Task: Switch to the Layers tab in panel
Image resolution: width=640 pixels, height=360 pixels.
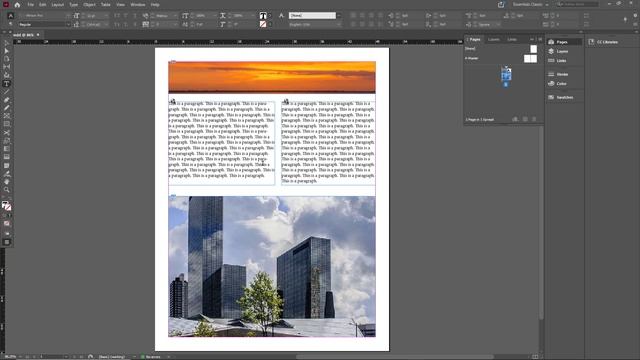Action: coord(494,40)
